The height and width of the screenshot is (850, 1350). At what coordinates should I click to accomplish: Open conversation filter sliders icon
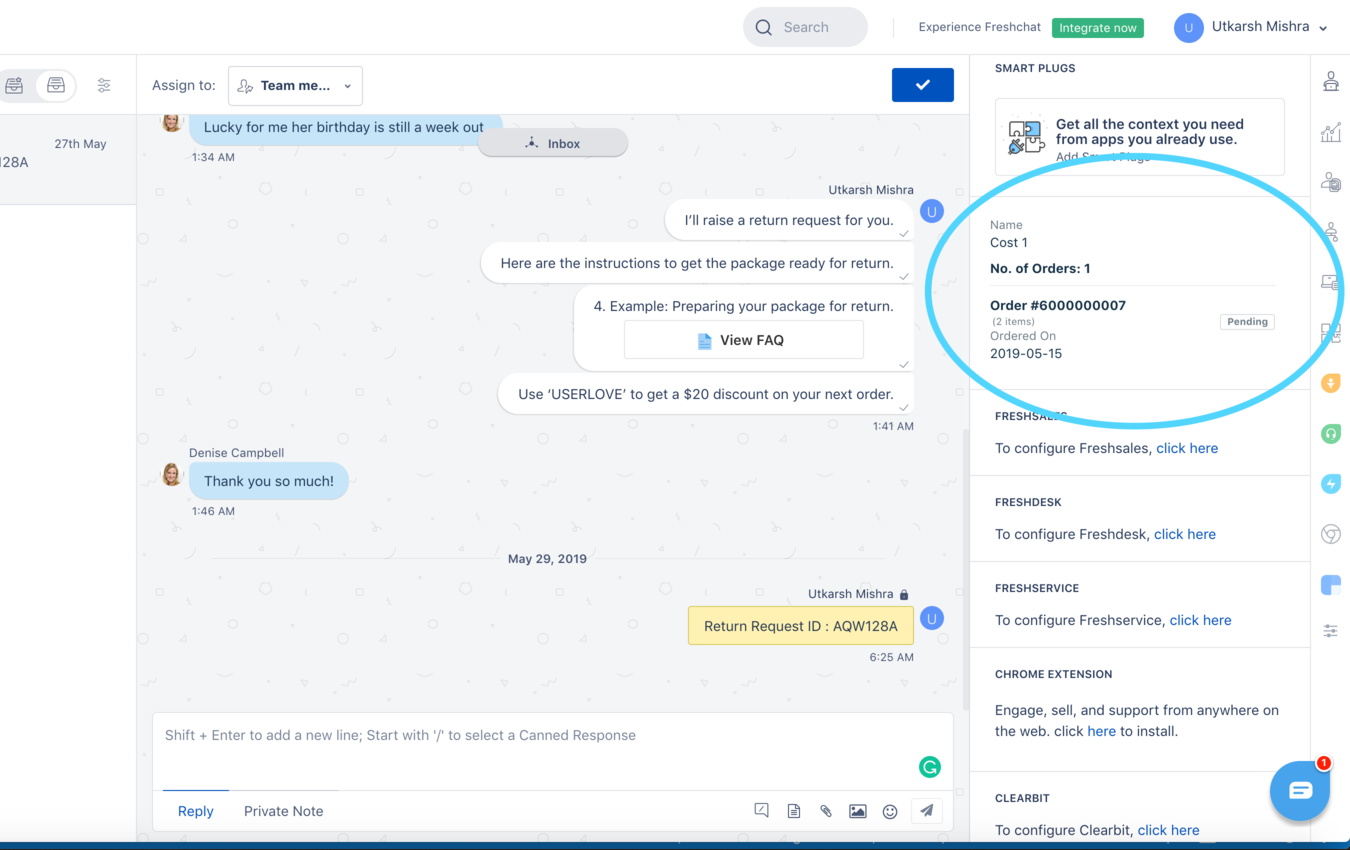coord(104,86)
